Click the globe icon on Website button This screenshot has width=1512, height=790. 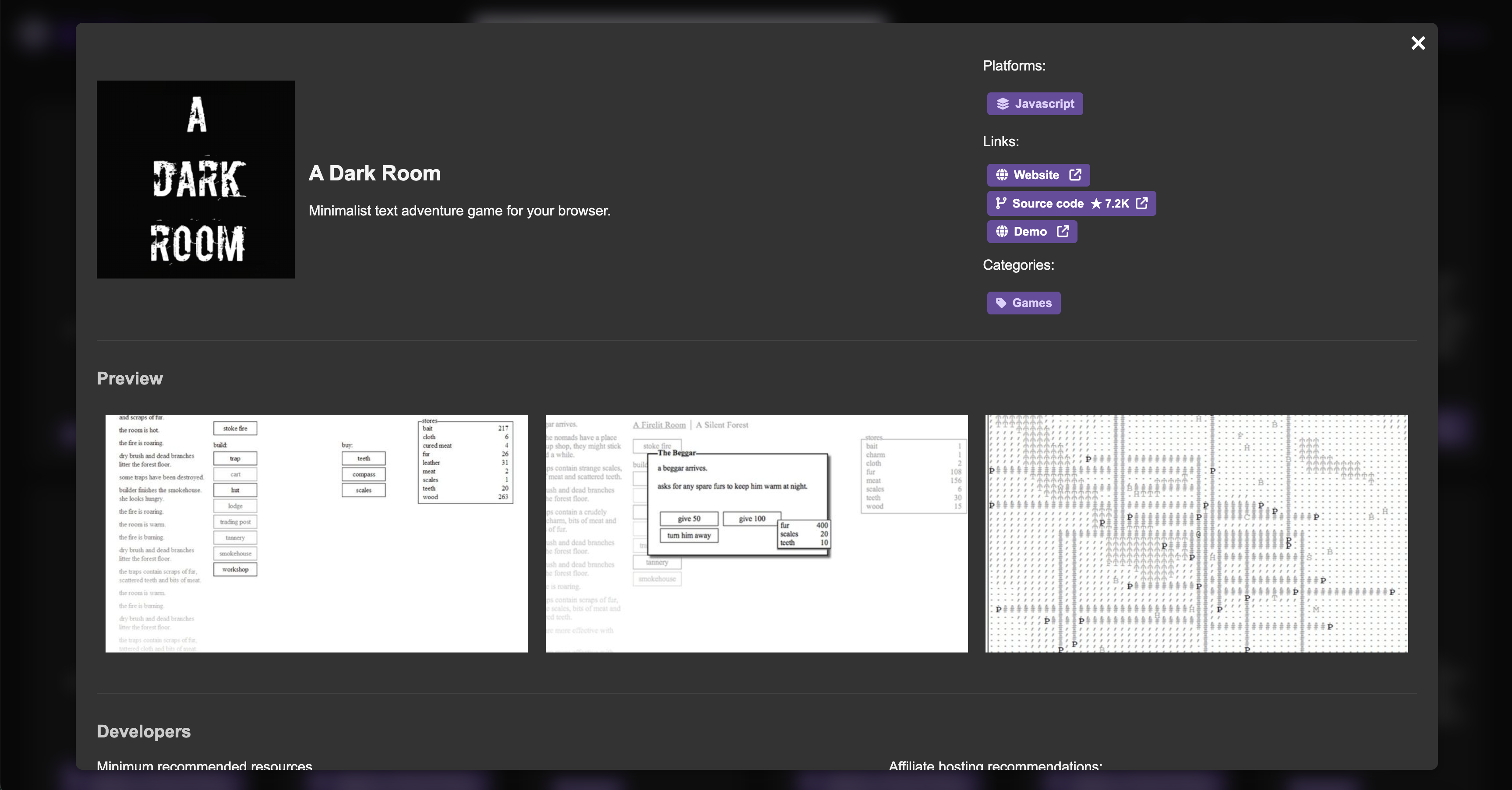tap(1002, 175)
